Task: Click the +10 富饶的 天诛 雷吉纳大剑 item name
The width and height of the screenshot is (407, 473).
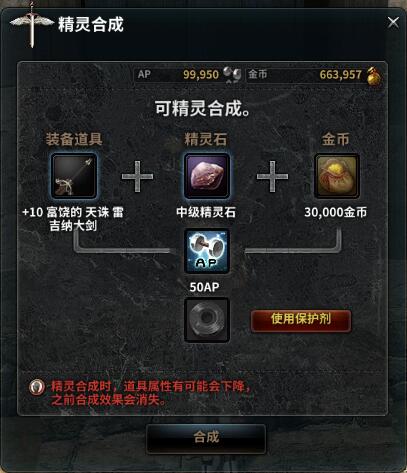Action: click(x=73, y=219)
